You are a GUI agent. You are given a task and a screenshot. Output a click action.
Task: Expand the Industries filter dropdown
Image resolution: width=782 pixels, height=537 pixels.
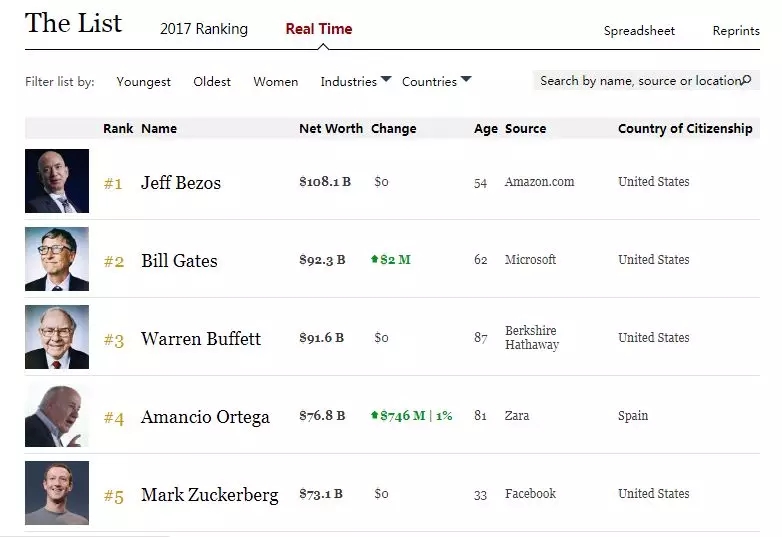tap(355, 82)
